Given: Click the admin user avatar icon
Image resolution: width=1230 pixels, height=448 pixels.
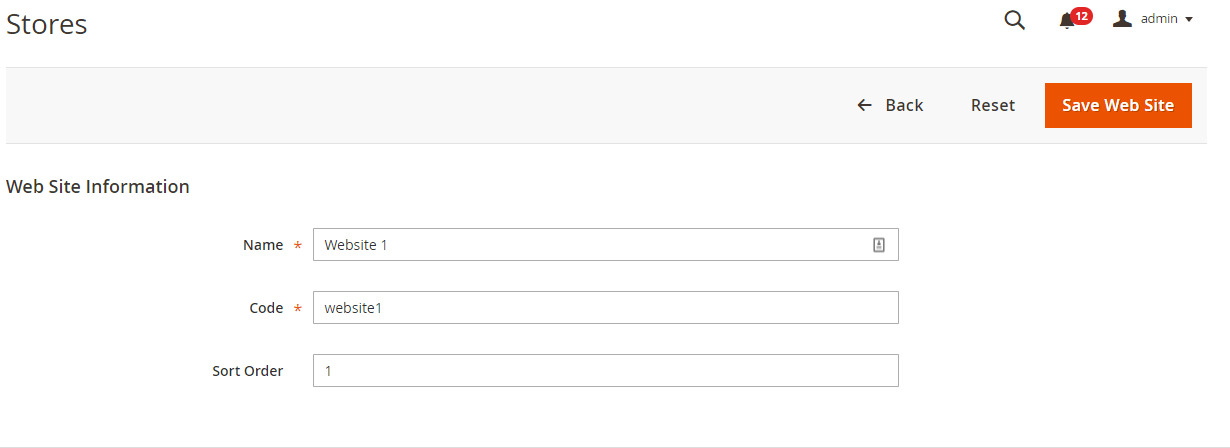Looking at the screenshot, I should point(1122,19).
